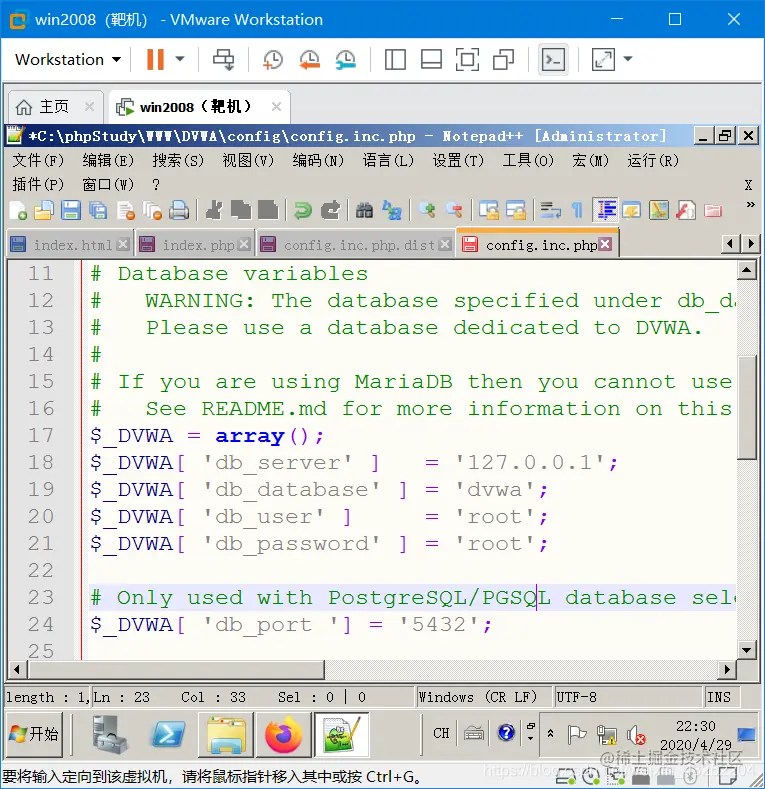Click the Redo arrow icon
This screenshot has width=765, height=789.
pos(330,210)
